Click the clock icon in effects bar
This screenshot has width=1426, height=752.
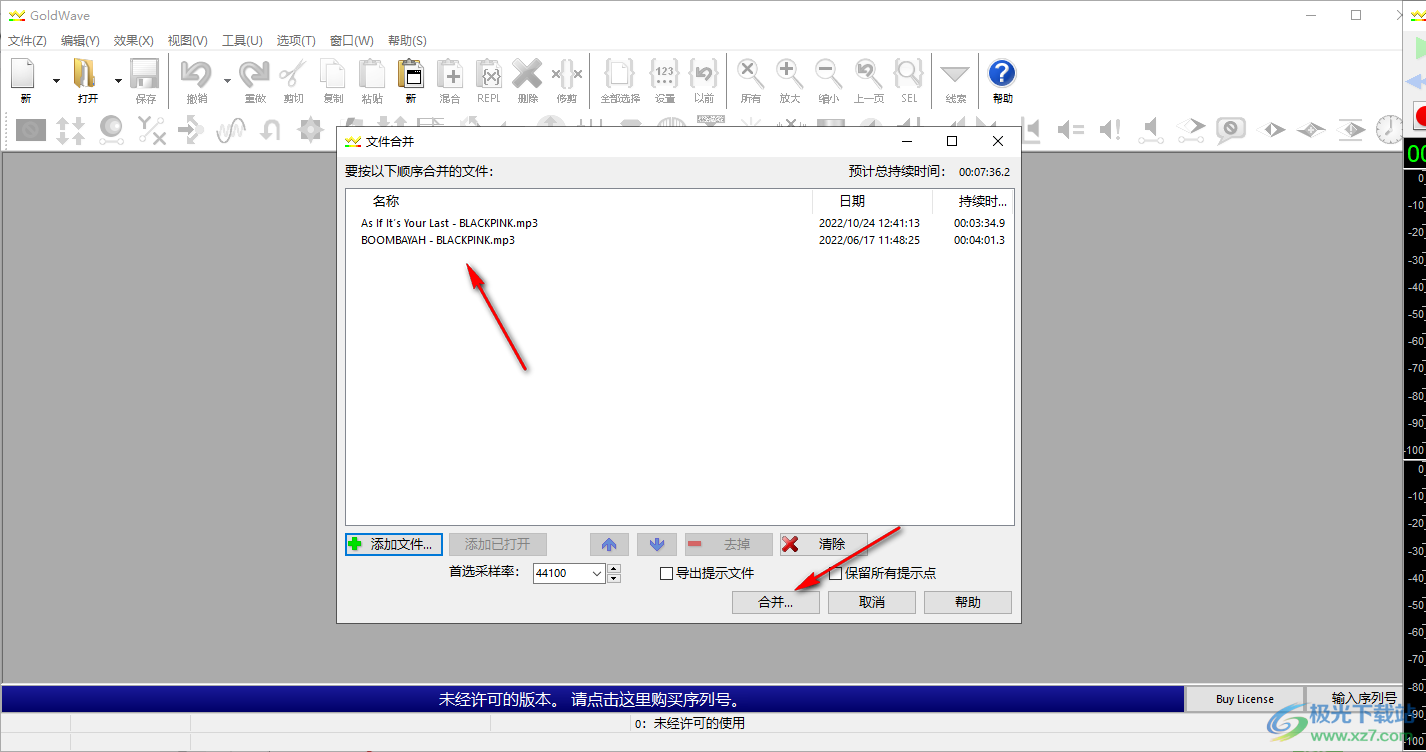1390,129
